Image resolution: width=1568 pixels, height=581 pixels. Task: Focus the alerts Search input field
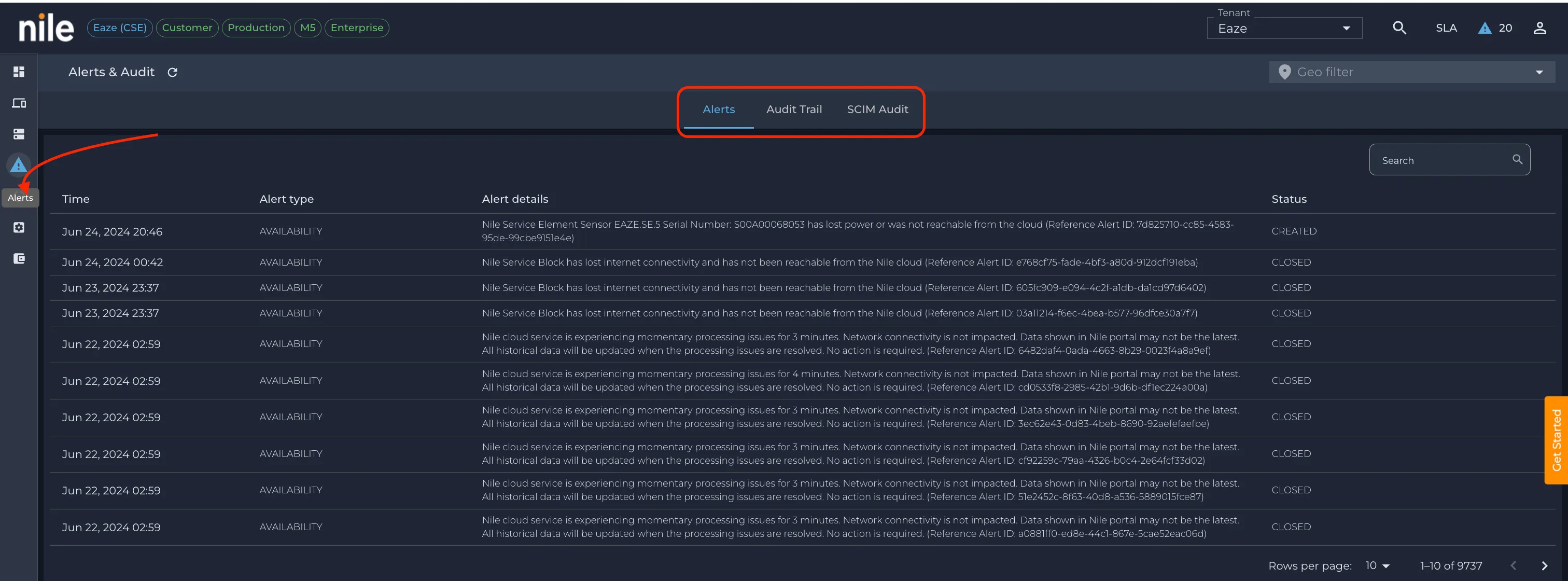click(1449, 160)
